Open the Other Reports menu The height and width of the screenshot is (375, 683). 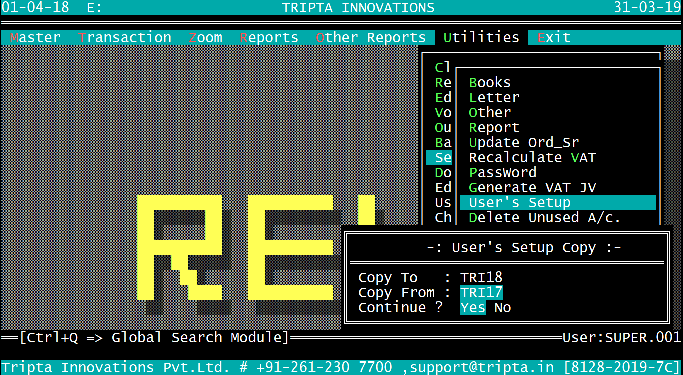pos(371,37)
